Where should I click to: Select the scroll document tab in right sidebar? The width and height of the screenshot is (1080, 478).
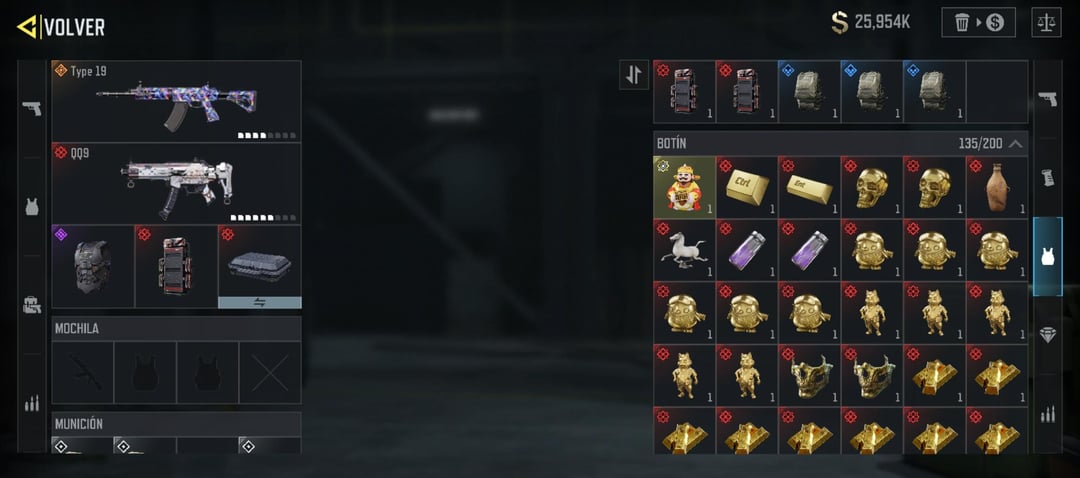click(x=1048, y=177)
